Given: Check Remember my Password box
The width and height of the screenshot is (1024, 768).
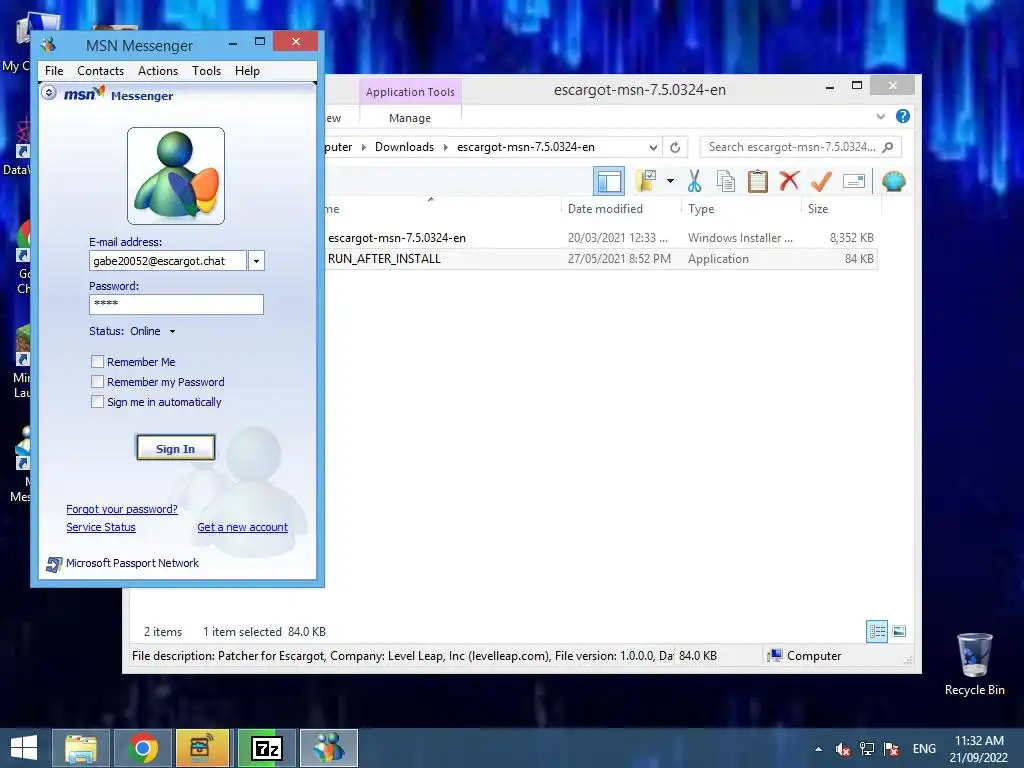Looking at the screenshot, I should [97, 381].
